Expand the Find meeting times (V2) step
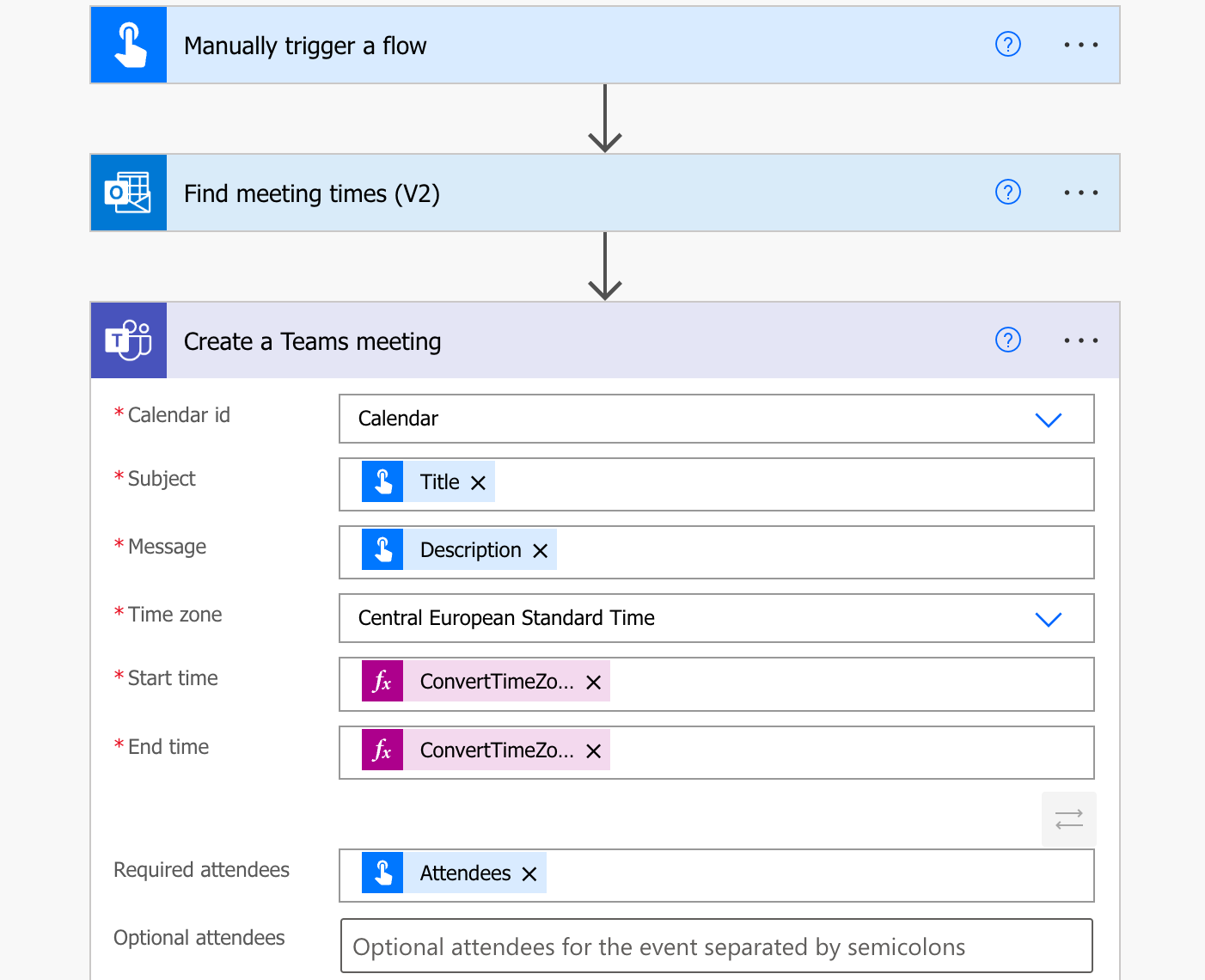 (x=605, y=193)
